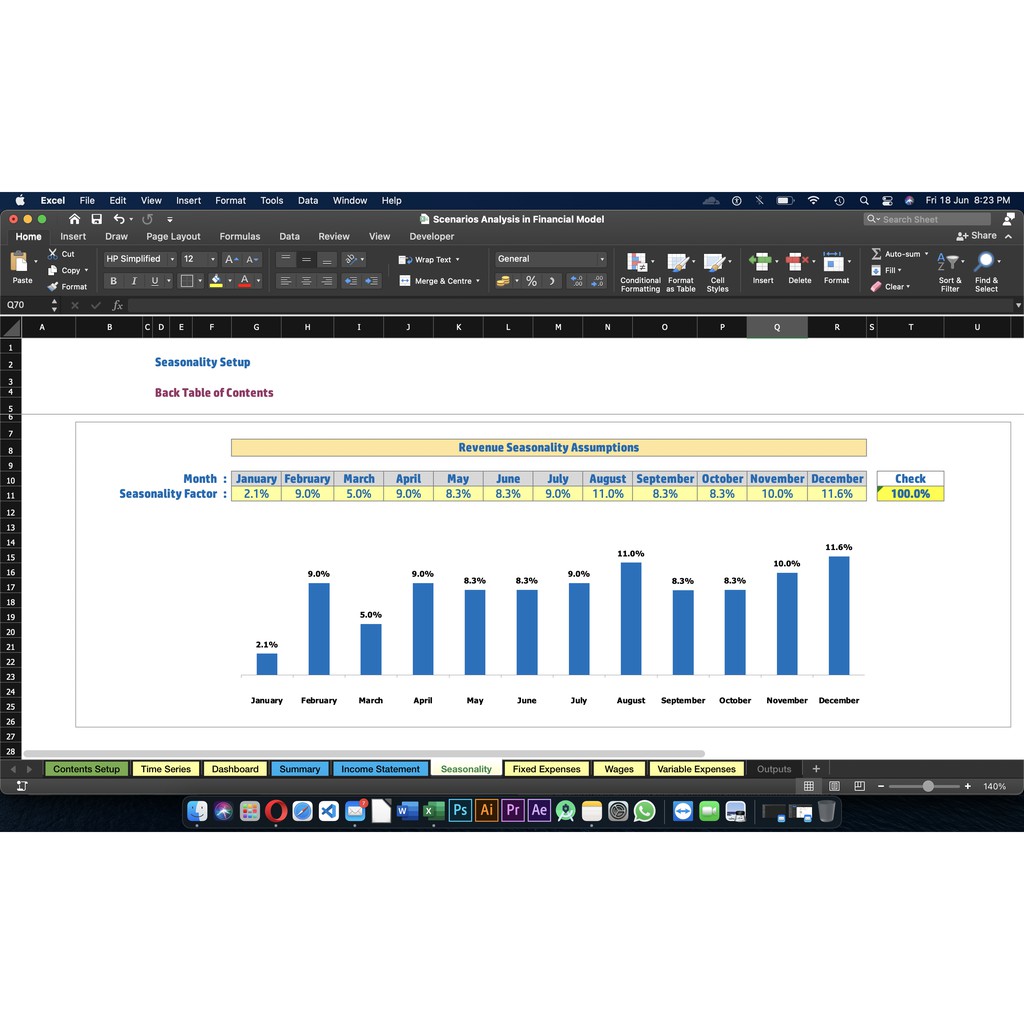1024x1024 pixels.
Task: Click the Sort & Filter icon
Action: (950, 263)
